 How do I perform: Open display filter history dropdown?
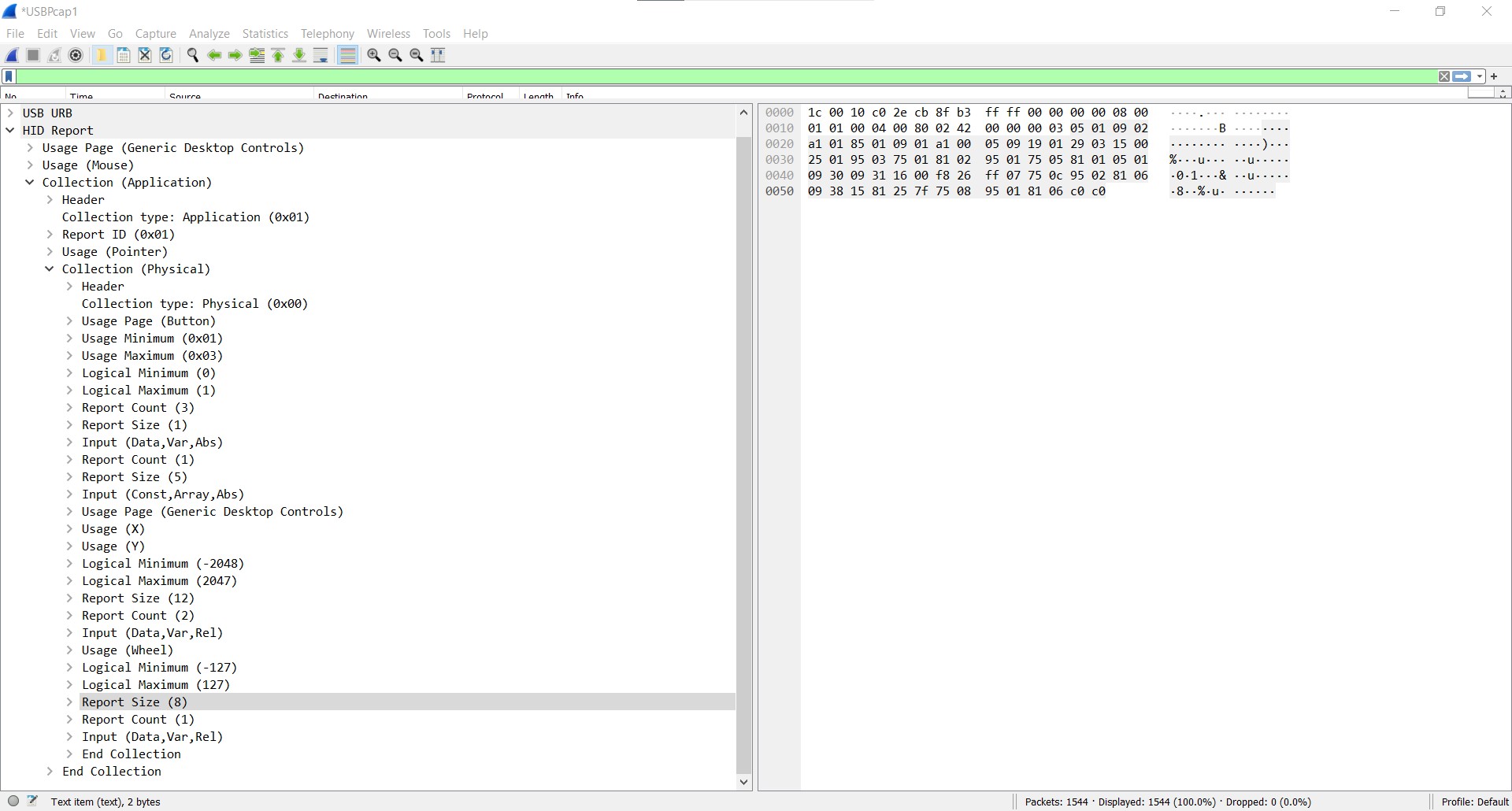point(1480,76)
